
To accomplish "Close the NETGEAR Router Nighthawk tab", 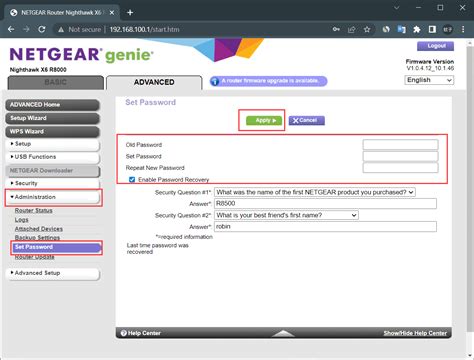I will 112,13.
